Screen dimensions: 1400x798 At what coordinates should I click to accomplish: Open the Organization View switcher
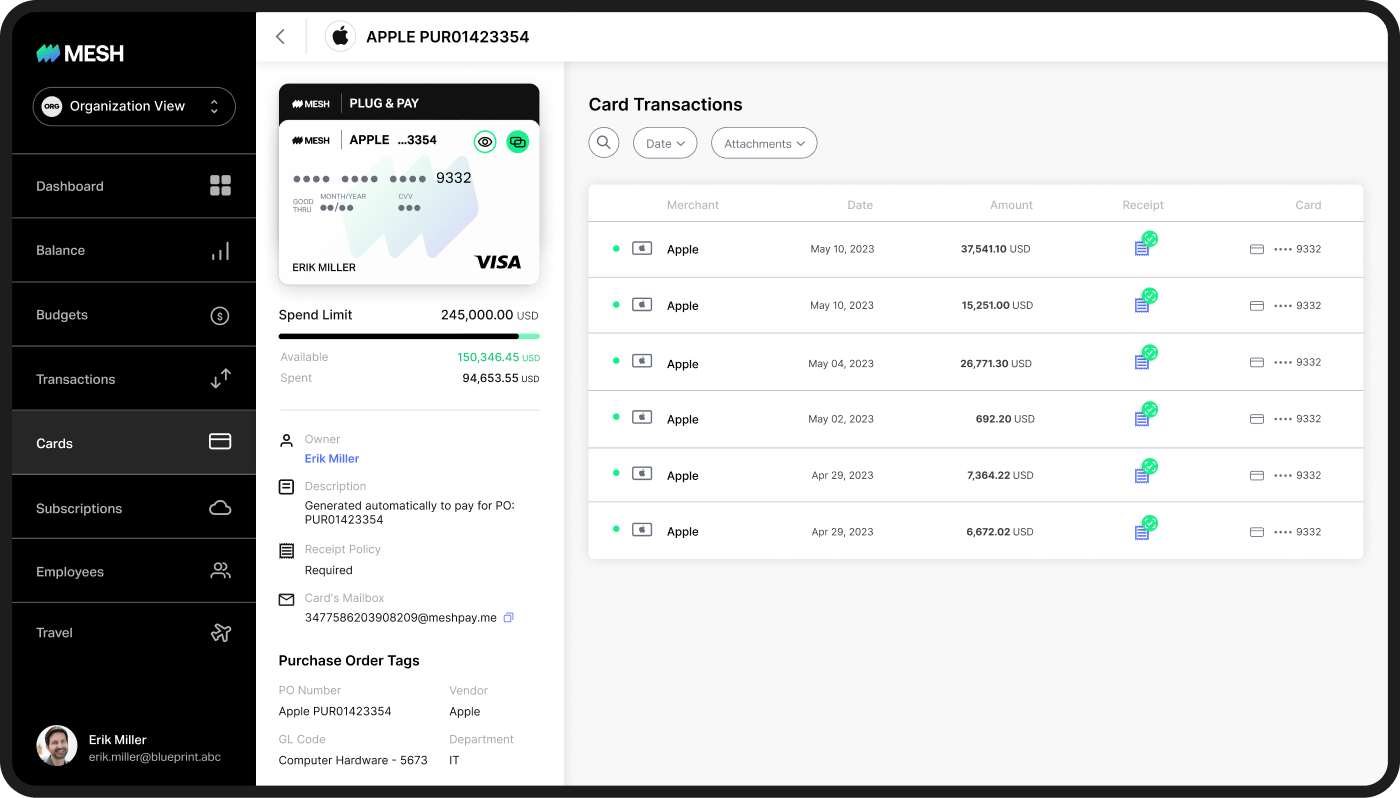pos(134,106)
